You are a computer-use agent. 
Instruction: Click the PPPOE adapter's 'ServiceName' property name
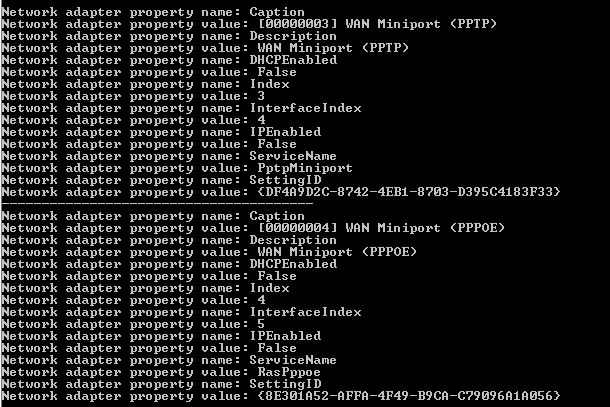(x=292, y=360)
